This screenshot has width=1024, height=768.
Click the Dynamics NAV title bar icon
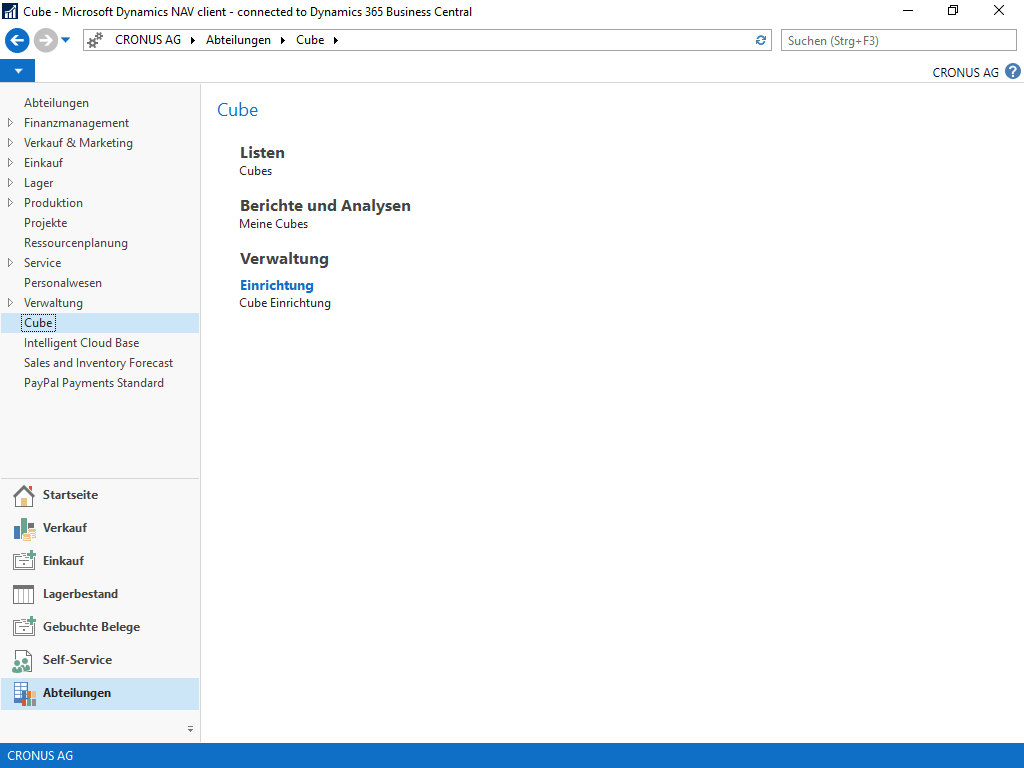coord(10,11)
